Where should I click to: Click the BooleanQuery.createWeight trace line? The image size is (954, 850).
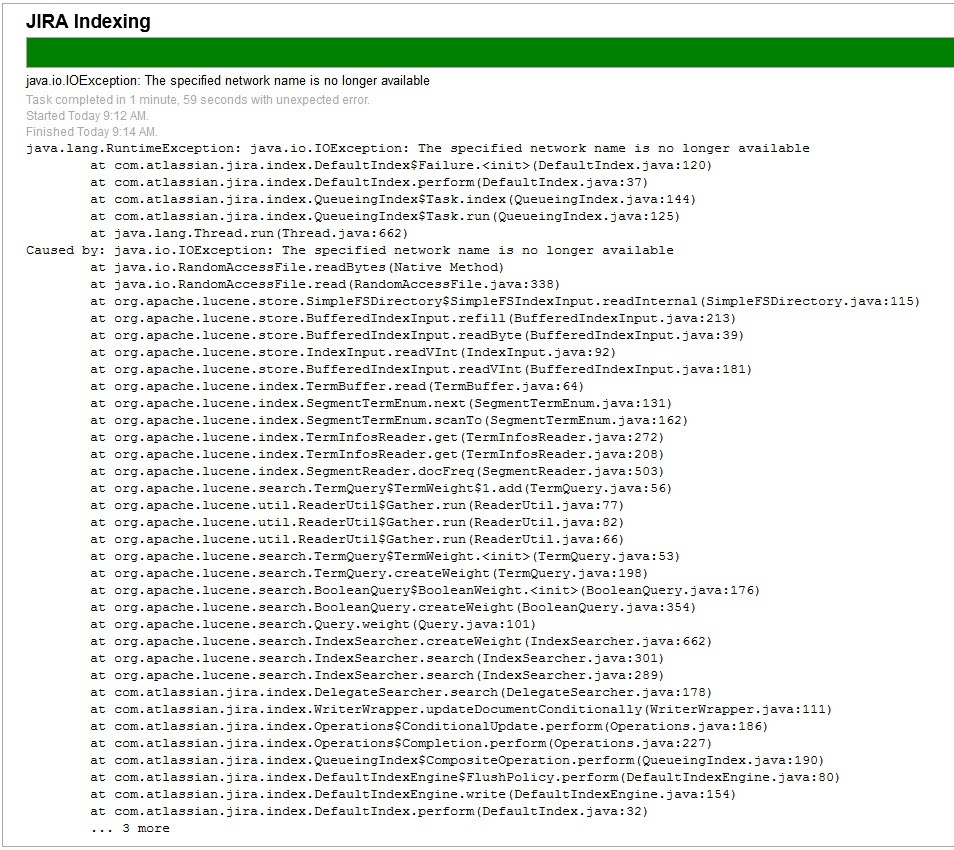click(393, 608)
